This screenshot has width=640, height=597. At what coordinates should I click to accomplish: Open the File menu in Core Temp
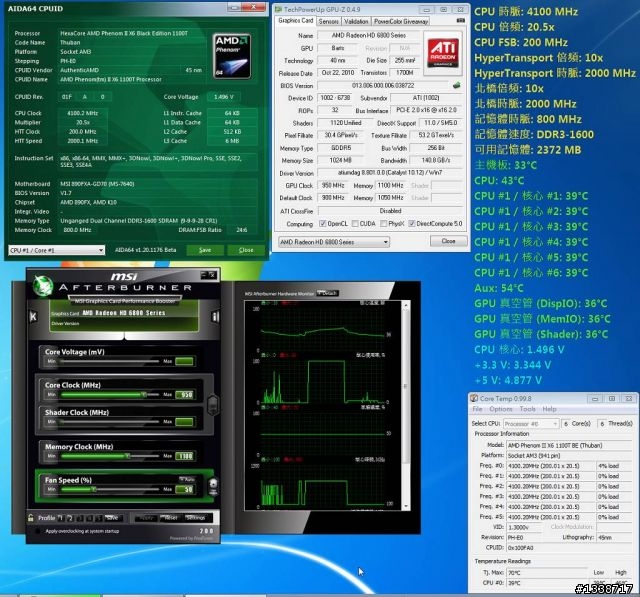477,409
